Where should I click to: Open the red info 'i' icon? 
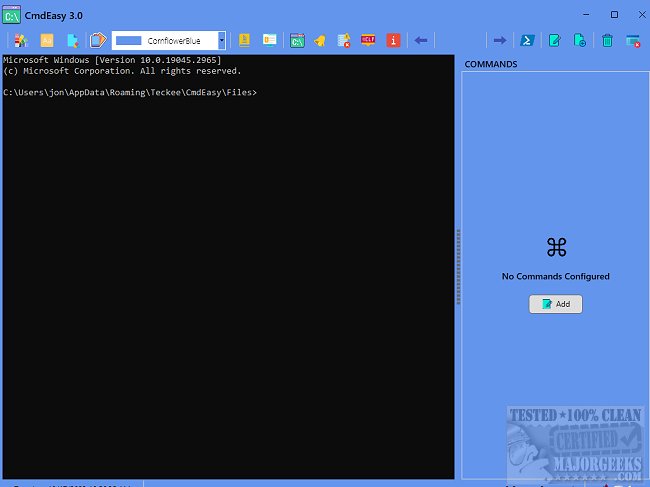(x=393, y=41)
